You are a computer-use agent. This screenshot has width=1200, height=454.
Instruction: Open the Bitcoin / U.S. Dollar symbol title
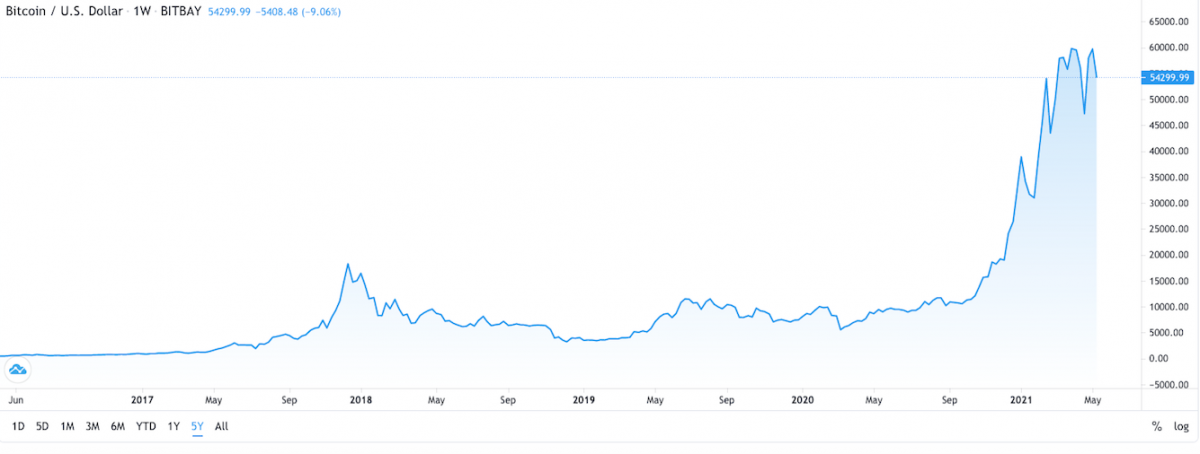[x=64, y=9]
